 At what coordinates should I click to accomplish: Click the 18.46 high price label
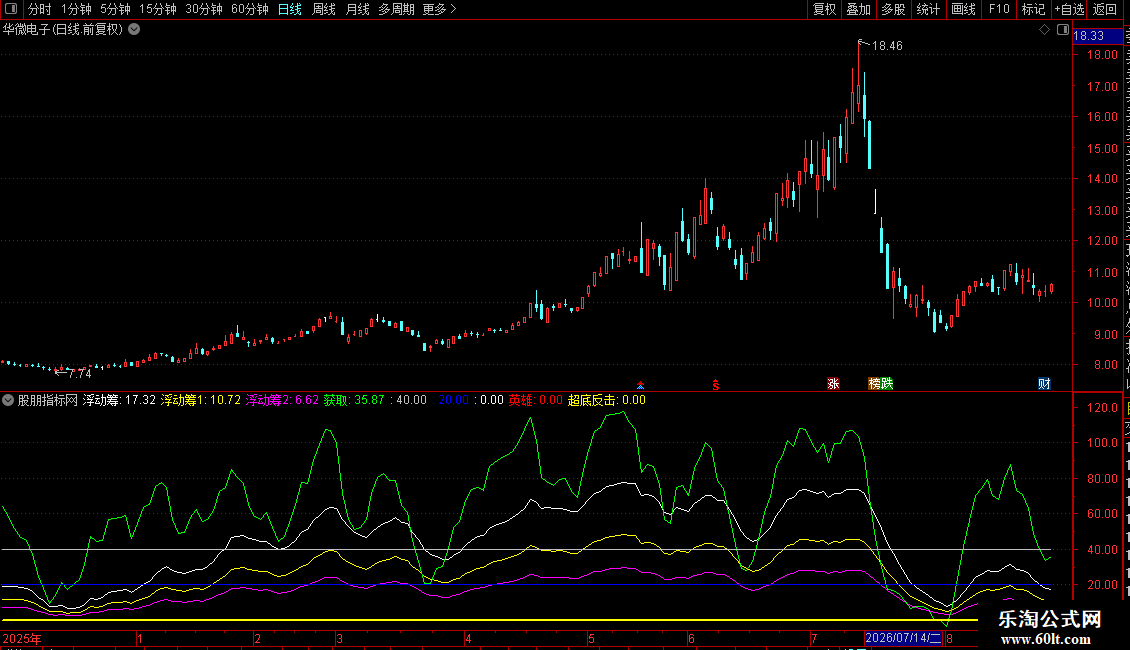[x=887, y=46]
